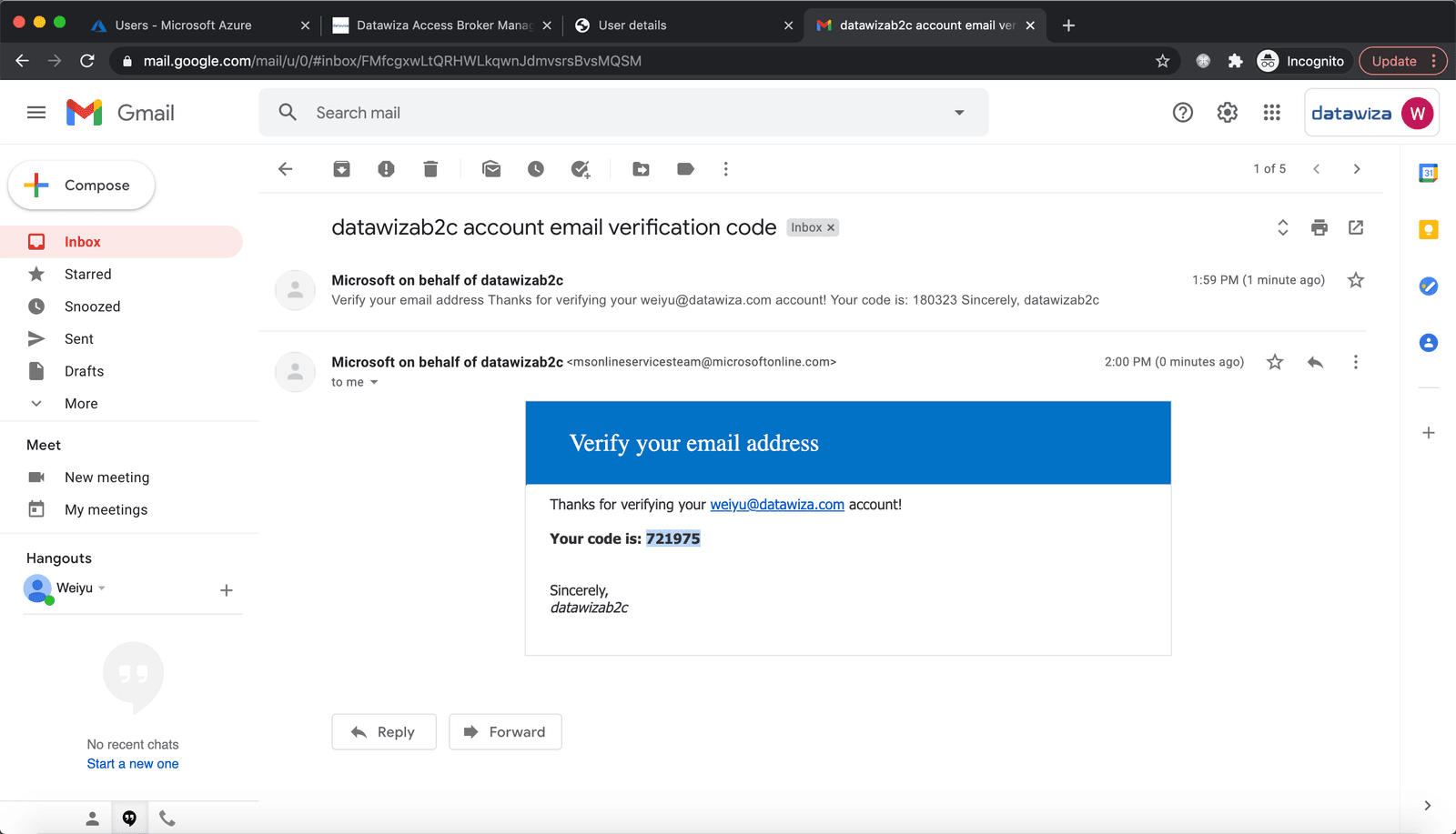Open Weiyu Hangouts status dropdown
This screenshot has width=1456, height=834.
pyautogui.click(x=102, y=588)
